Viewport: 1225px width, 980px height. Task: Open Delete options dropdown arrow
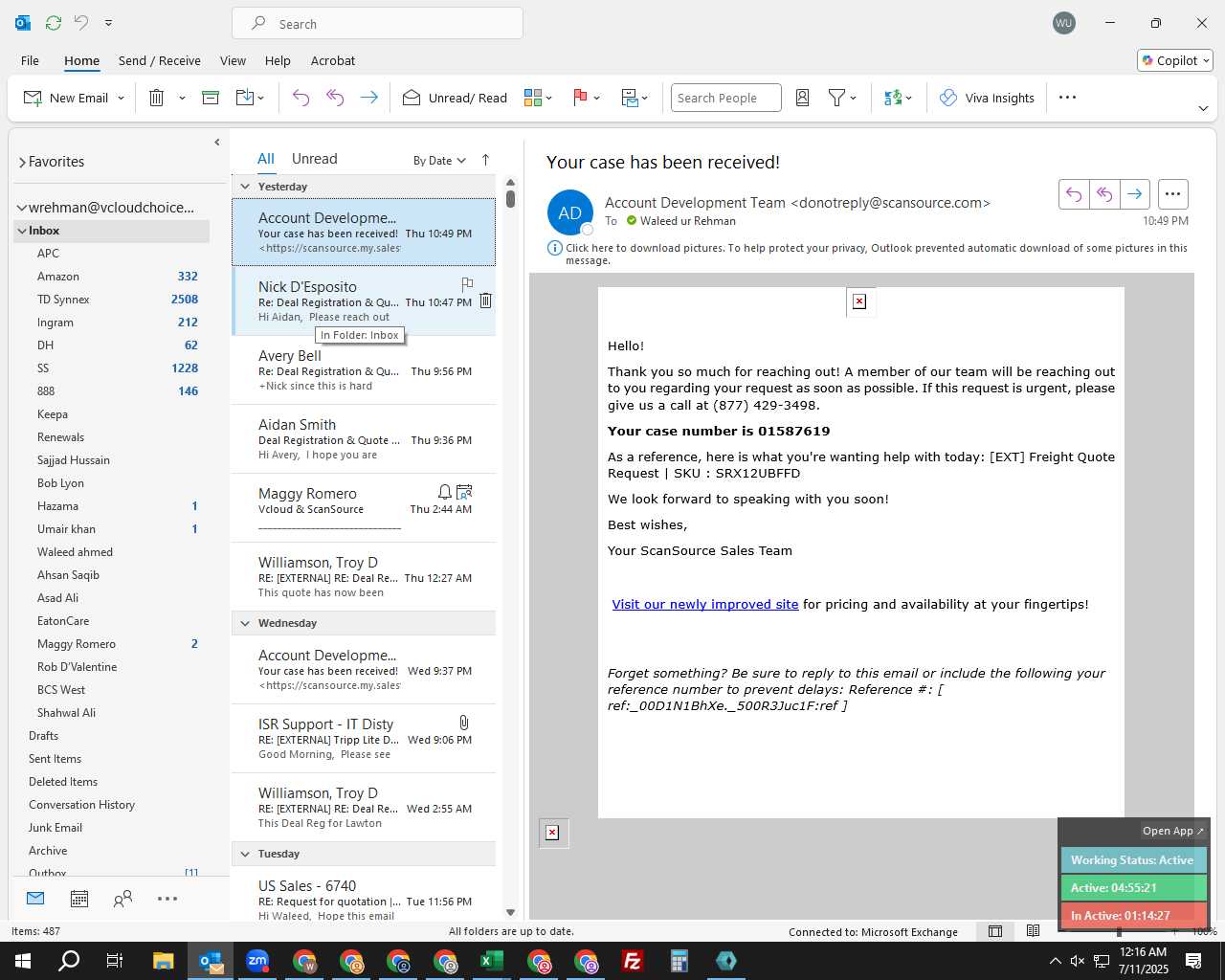click(182, 98)
